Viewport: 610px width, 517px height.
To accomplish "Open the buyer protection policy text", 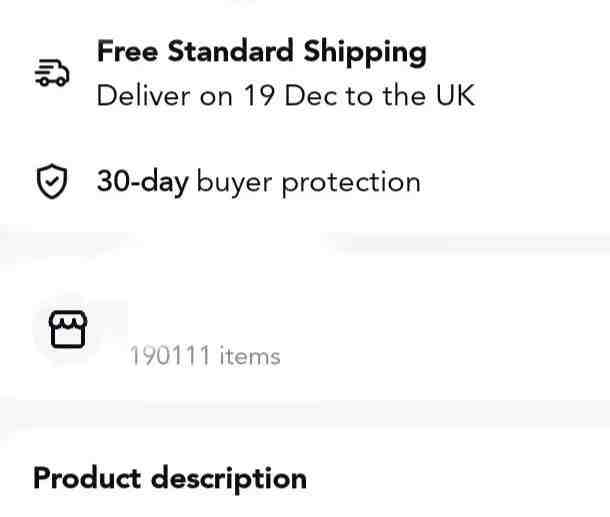I will [x=309, y=182].
